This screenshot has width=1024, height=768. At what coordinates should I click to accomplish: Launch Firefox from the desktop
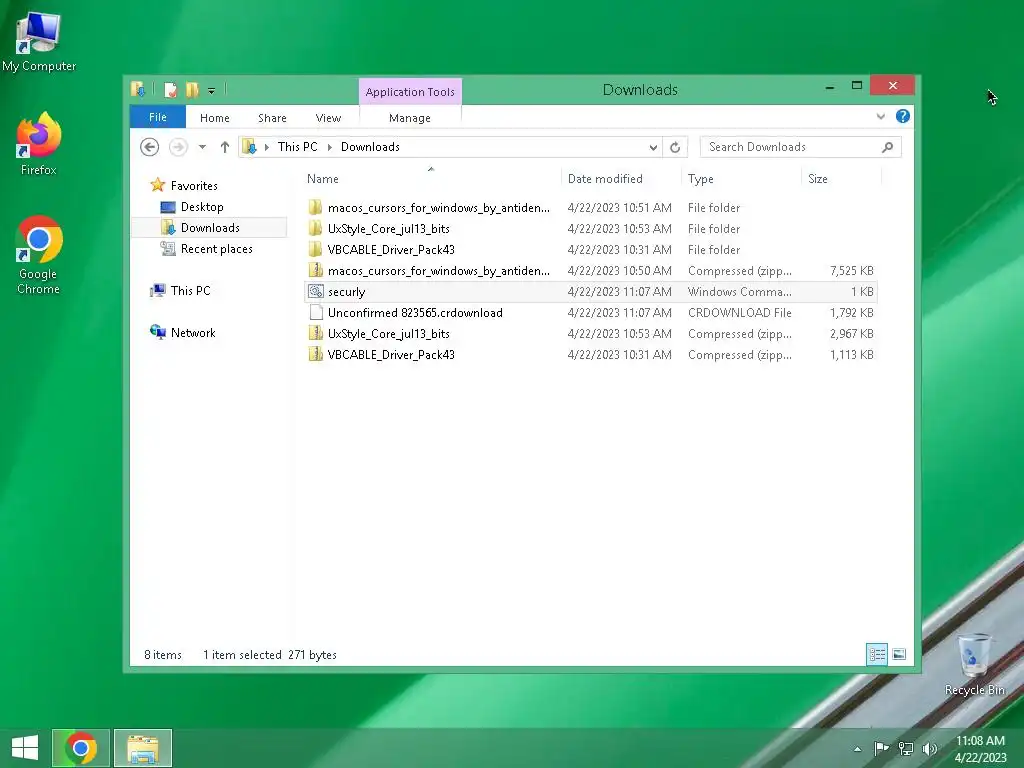pyautogui.click(x=39, y=144)
